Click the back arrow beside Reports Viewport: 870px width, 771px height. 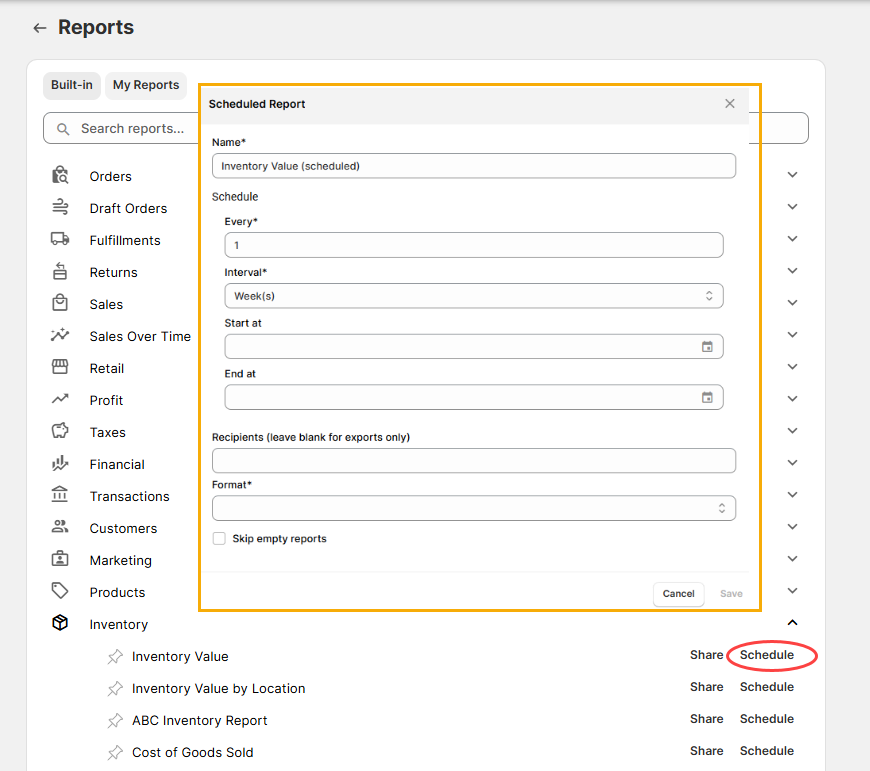point(40,28)
